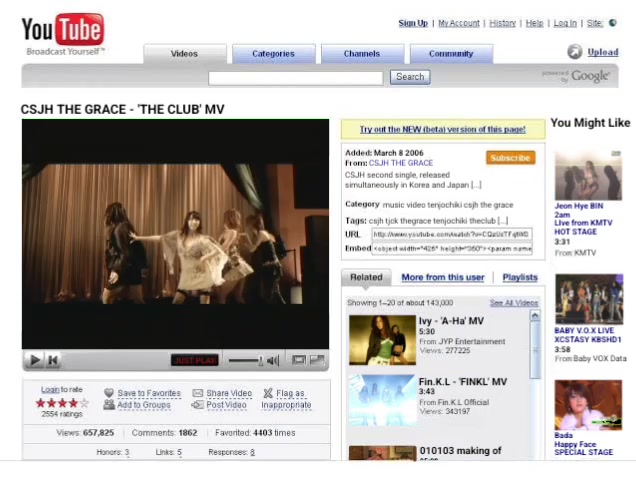Click the related list scroll-up arrow
636x480 pixels.
point(535,315)
